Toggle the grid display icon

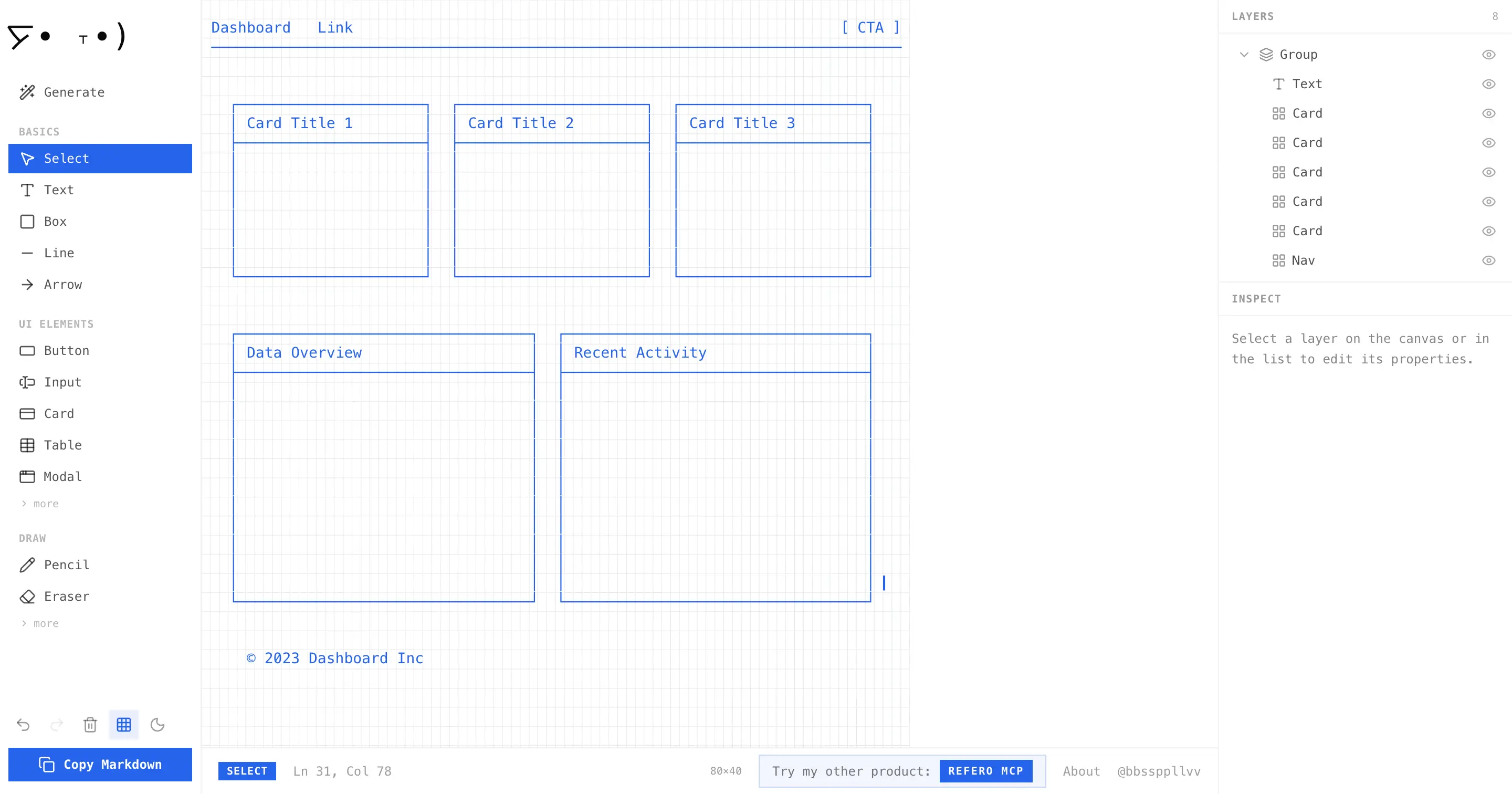[x=124, y=725]
